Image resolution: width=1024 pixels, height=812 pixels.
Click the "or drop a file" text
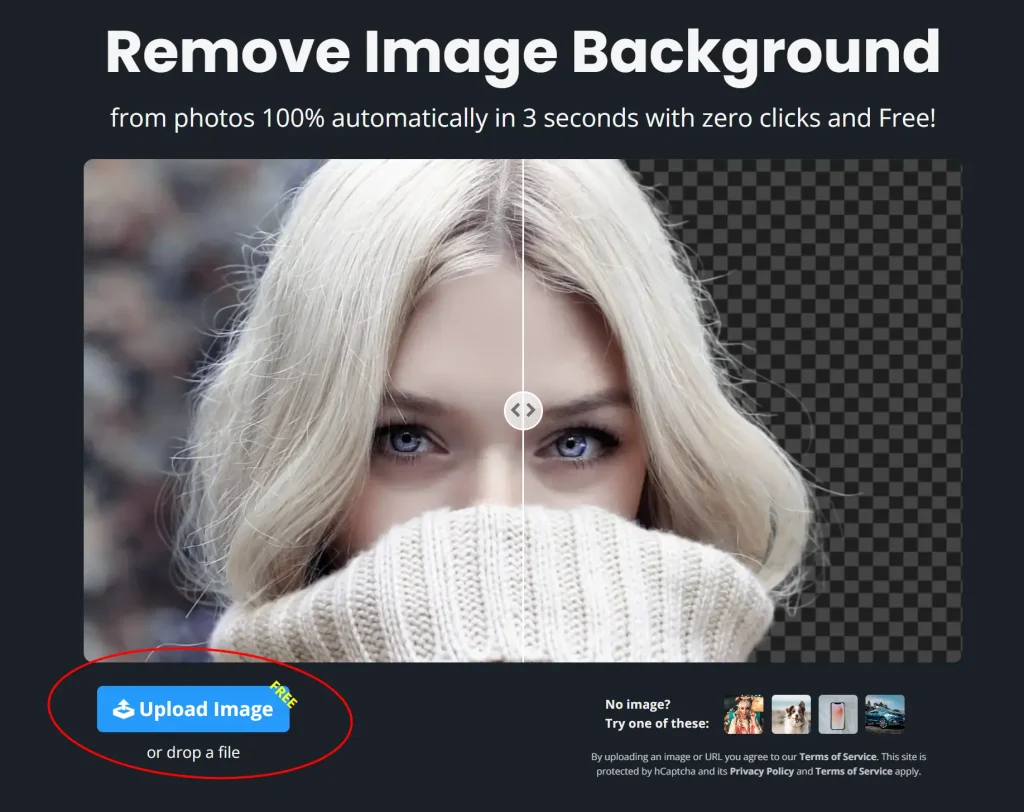point(193,752)
